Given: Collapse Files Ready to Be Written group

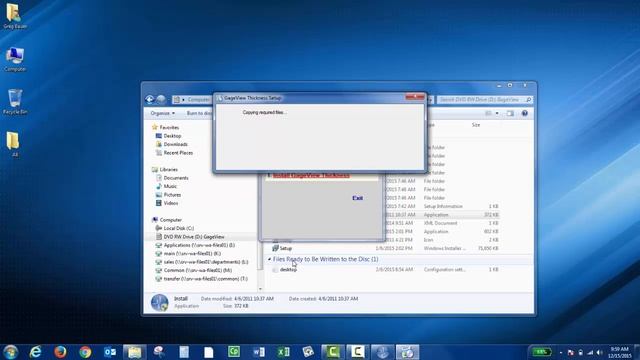Looking at the screenshot, I should [x=269, y=259].
